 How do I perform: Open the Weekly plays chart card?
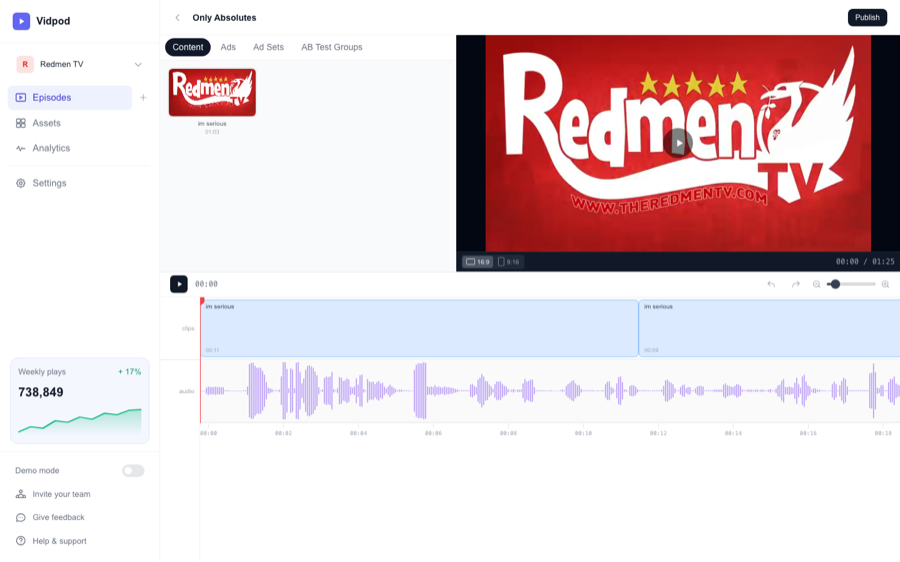pos(80,401)
